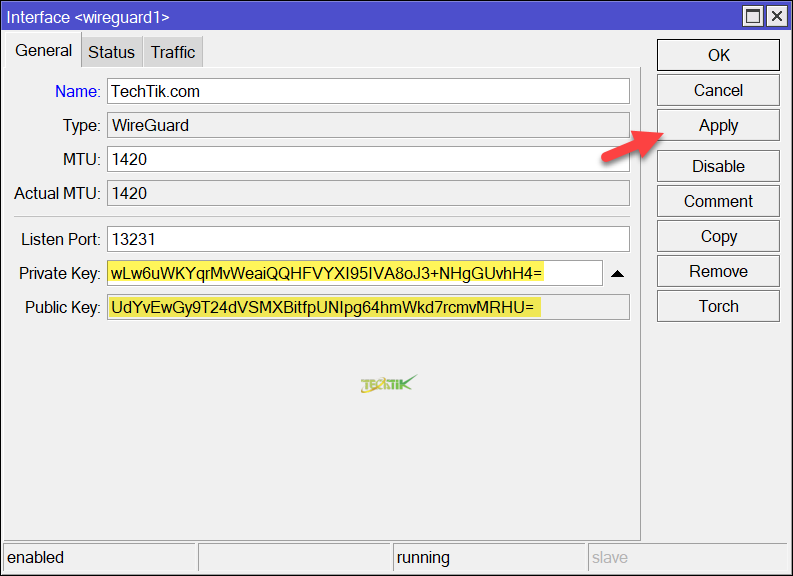Click the Actual MTU field
Viewport: 793px width, 576px height.
[x=368, y=193]
